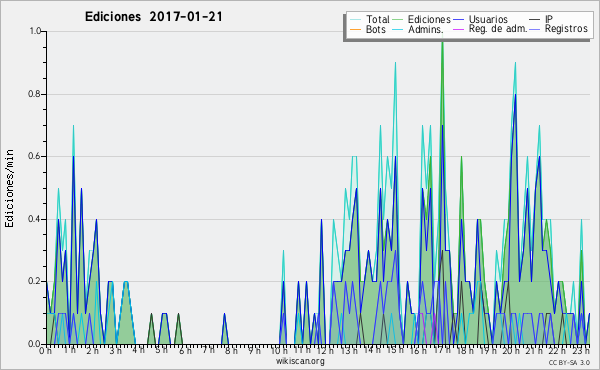Click the 23 h tick label on the x-axis
The width and height of the screenshot is (600, 370).
(x=581, y=350)
